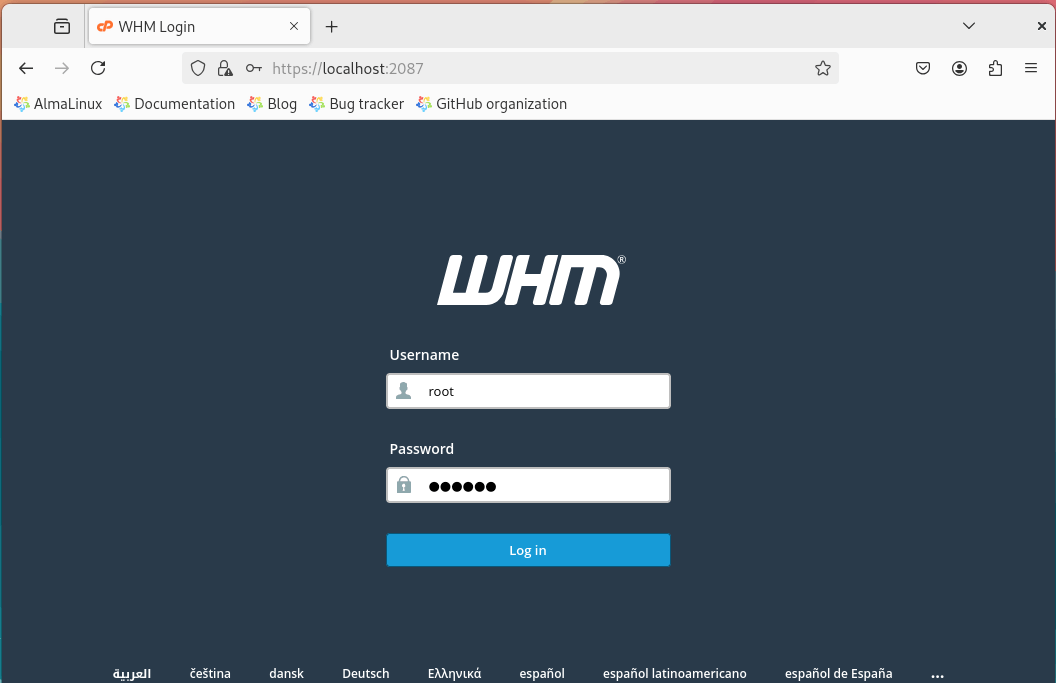The height and width of the screenshot is (683, 1056).
Task: Switch language to Deutsch
Action: pyautogui.click(x=365, y=673)
